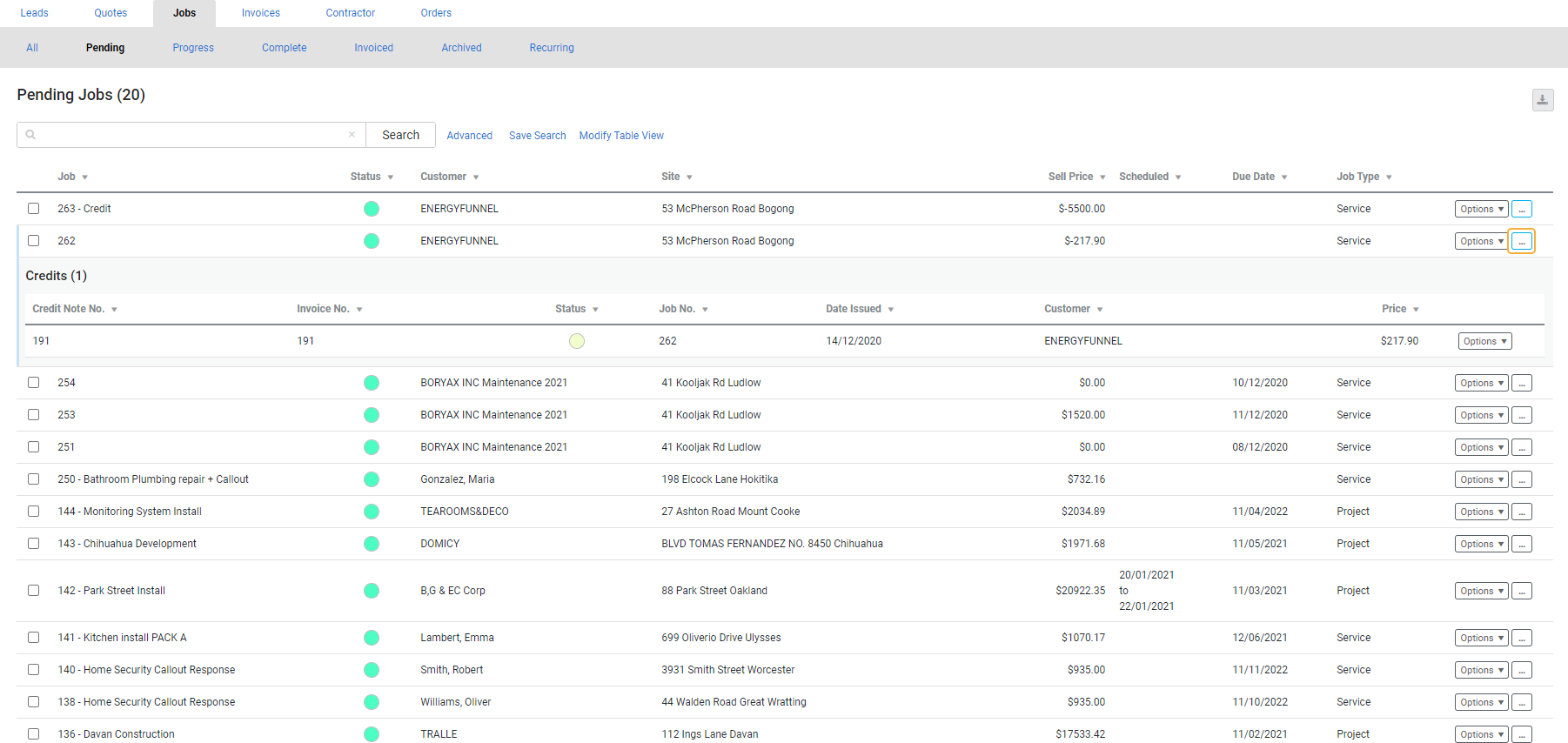
Task: Sort jobs by Scheduled column
Action: 1149,177
